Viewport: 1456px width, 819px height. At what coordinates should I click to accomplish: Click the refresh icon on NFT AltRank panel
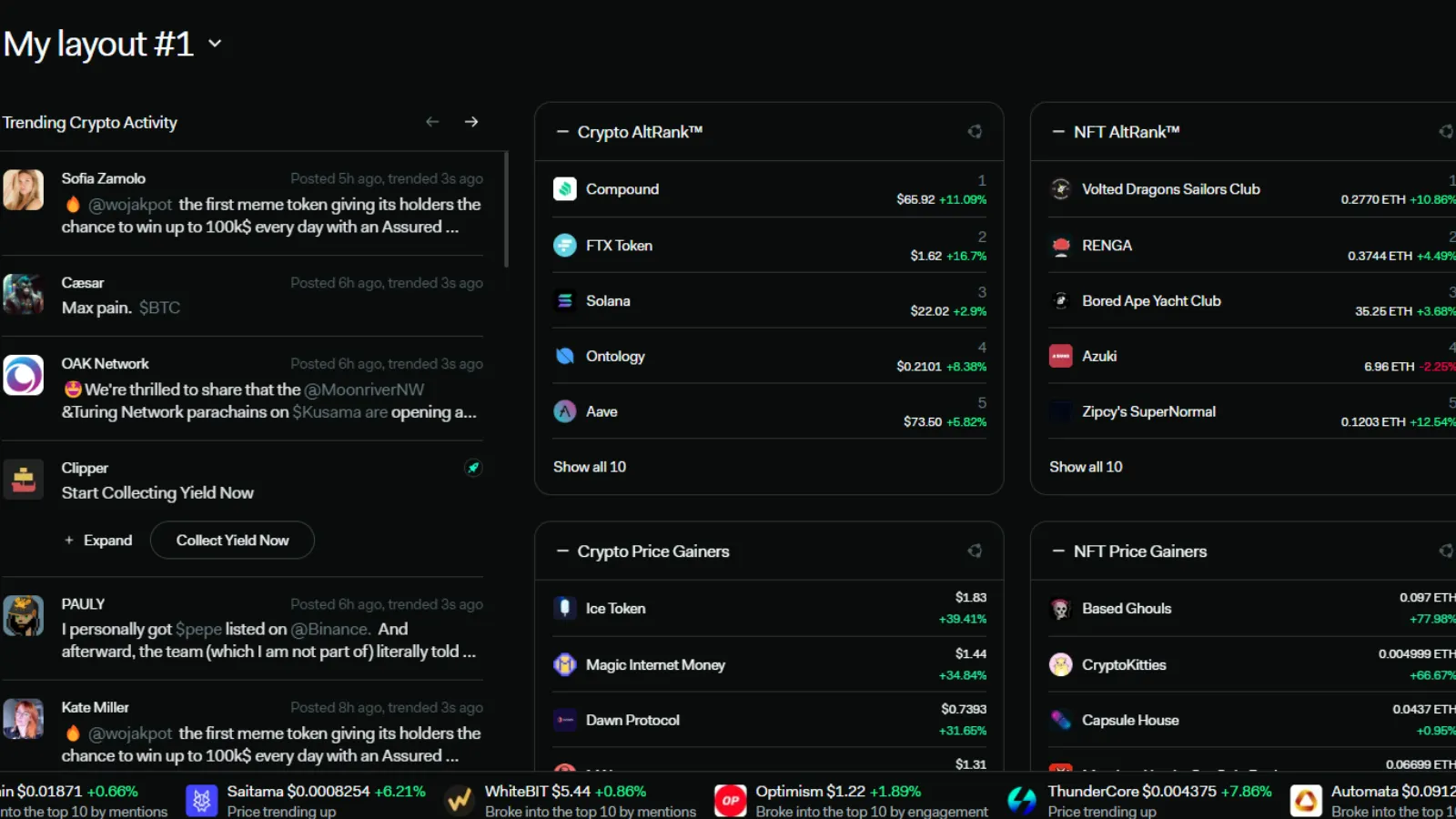[1447, 131]
